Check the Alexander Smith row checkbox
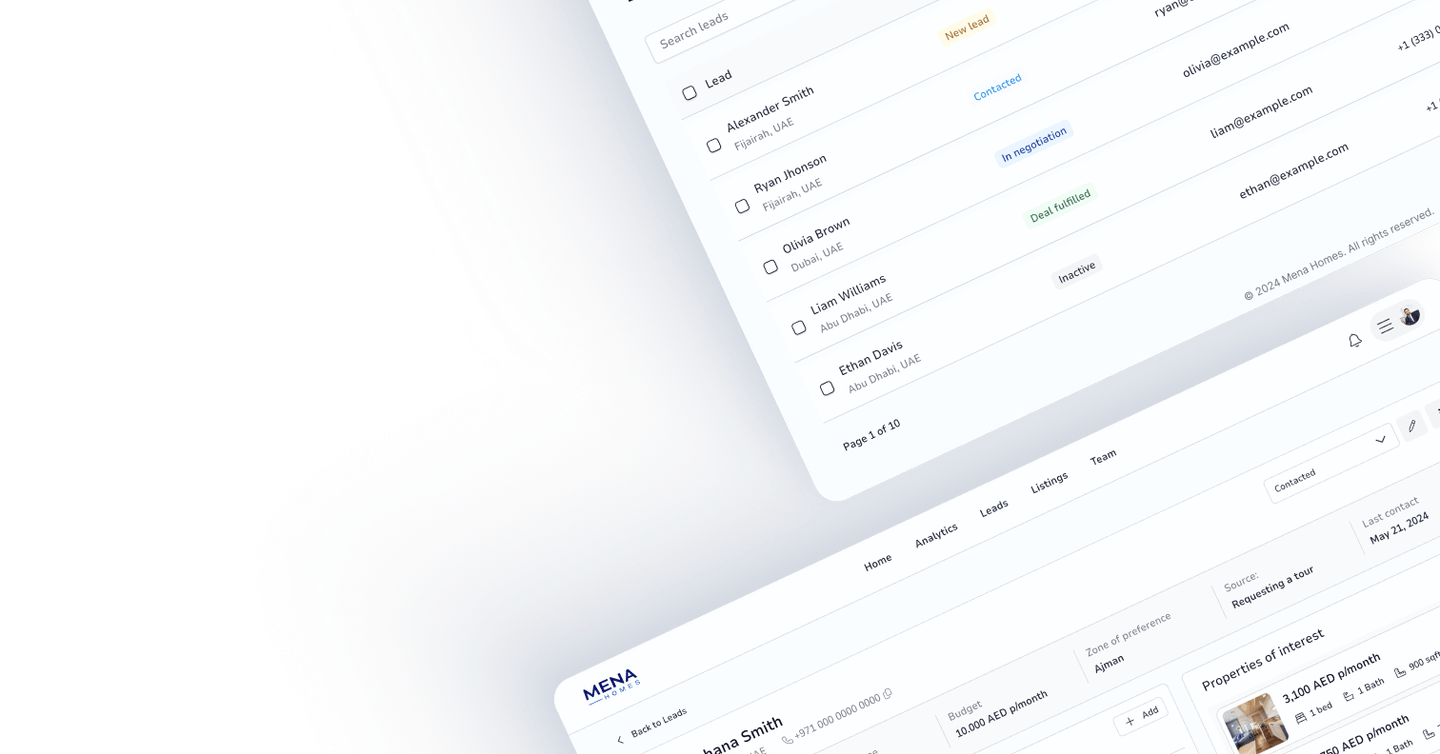 click(x=714, y=145)
